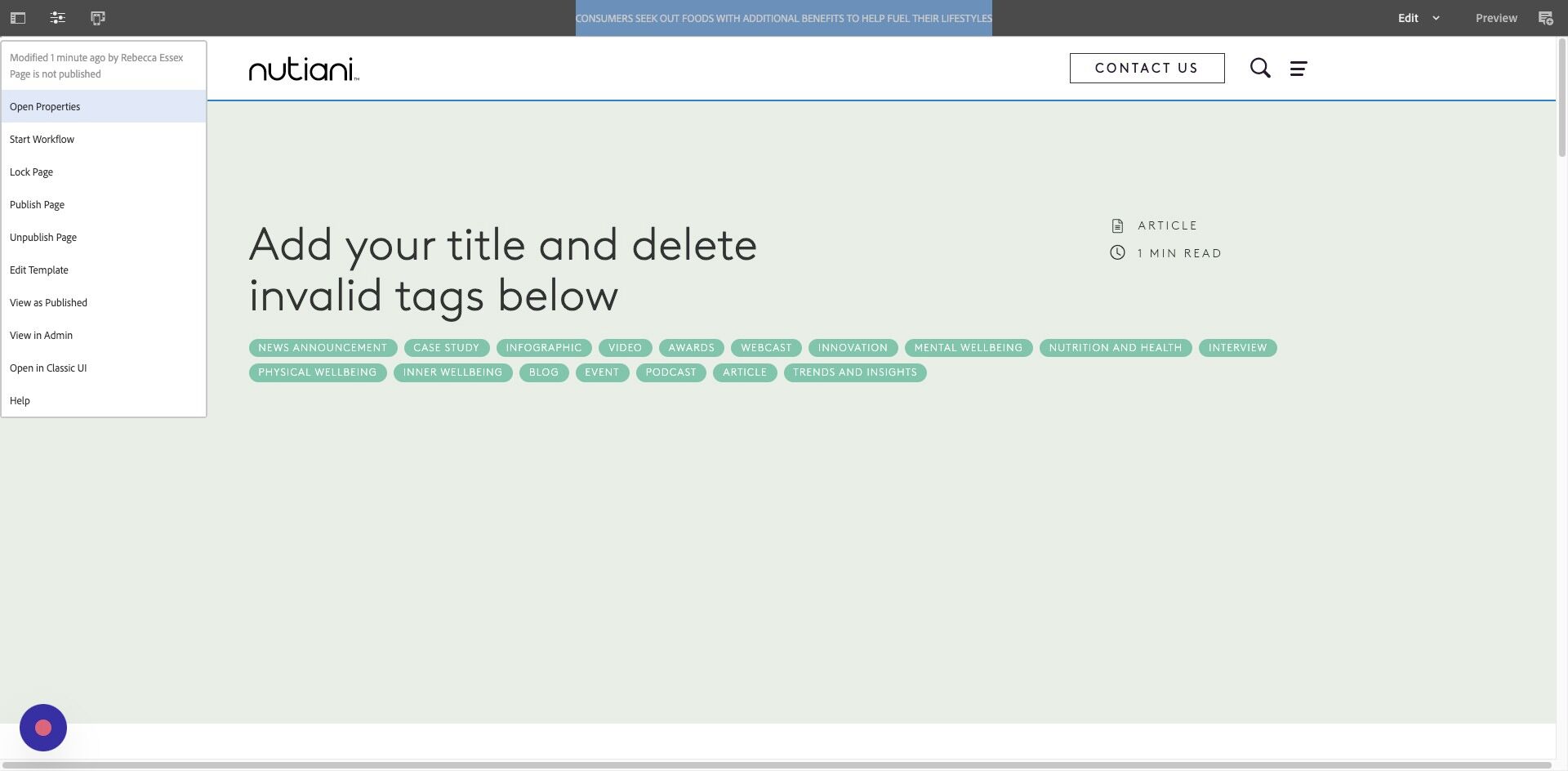Select Lock Page option

104,172
